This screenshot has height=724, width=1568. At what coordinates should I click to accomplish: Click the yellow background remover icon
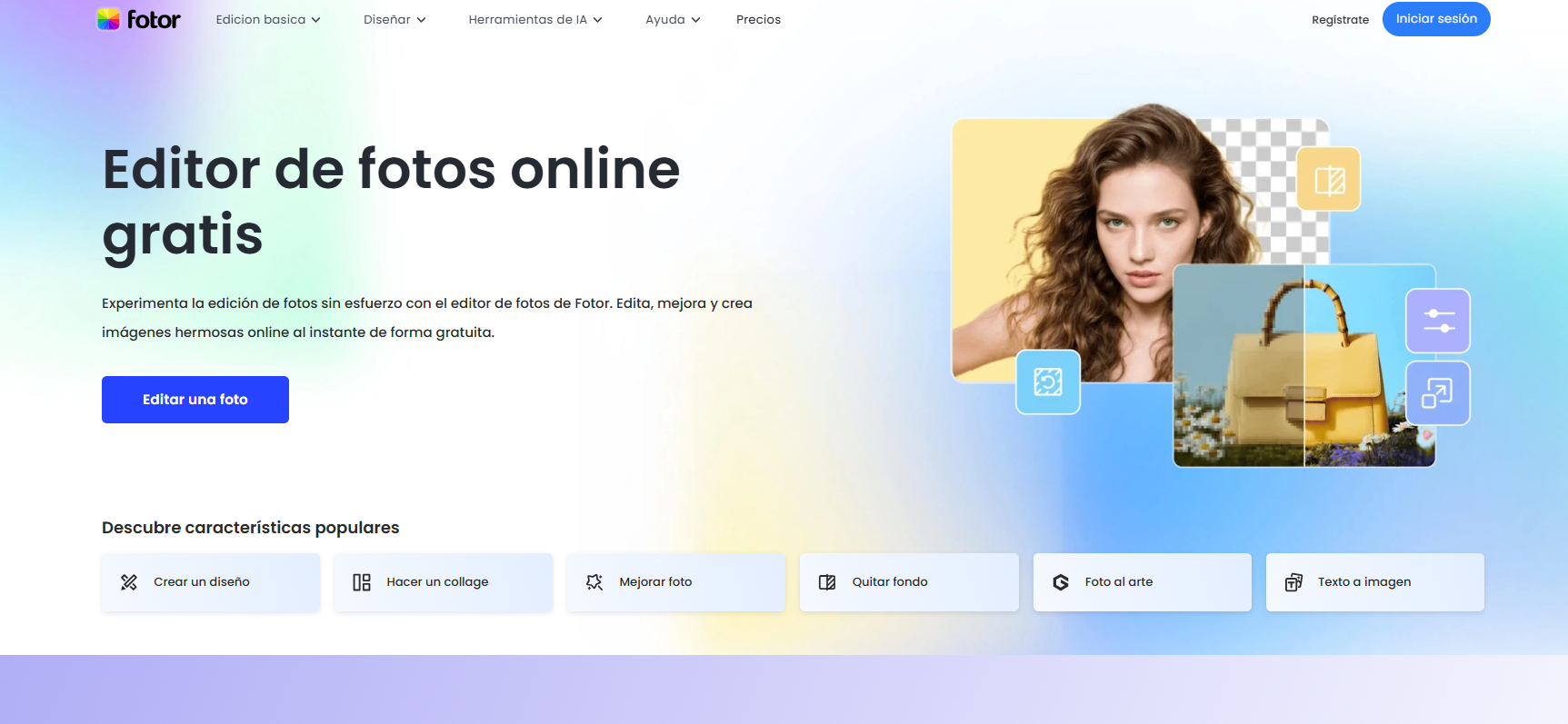(1329, 179)
